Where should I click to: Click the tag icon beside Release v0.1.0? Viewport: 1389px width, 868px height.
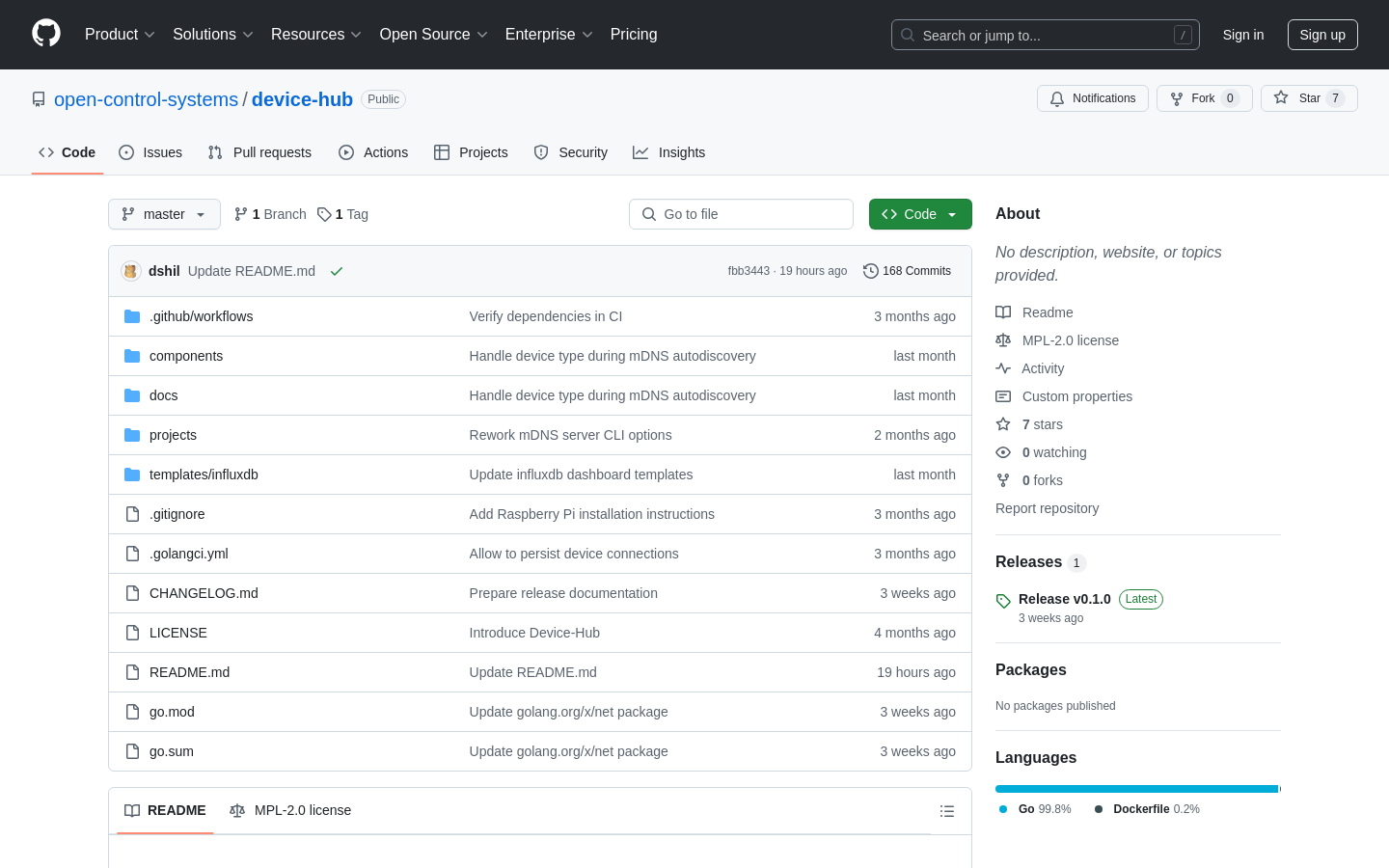[1003, 601]
